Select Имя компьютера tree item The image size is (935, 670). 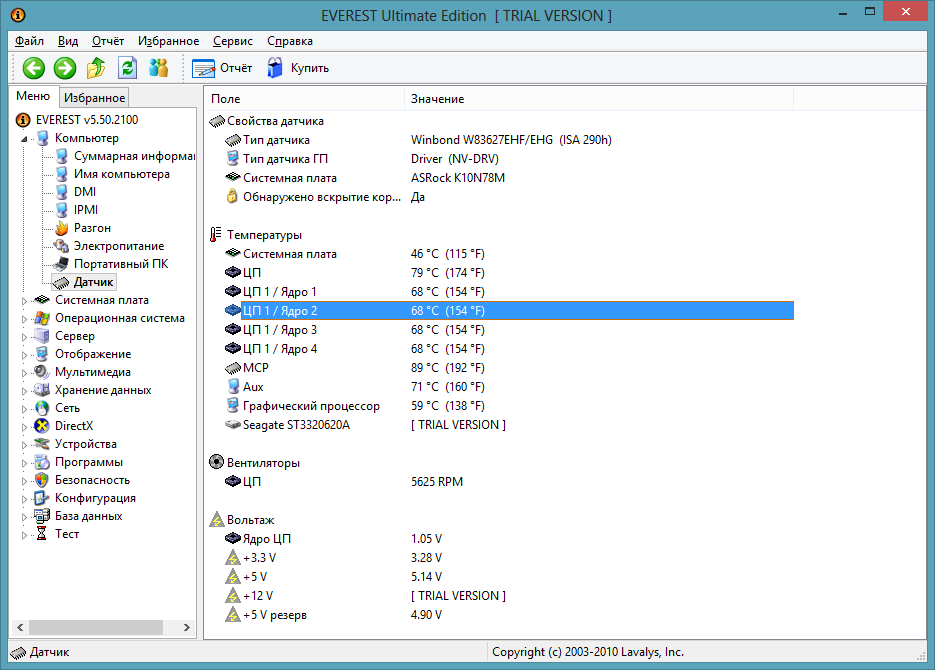(122, 174)
